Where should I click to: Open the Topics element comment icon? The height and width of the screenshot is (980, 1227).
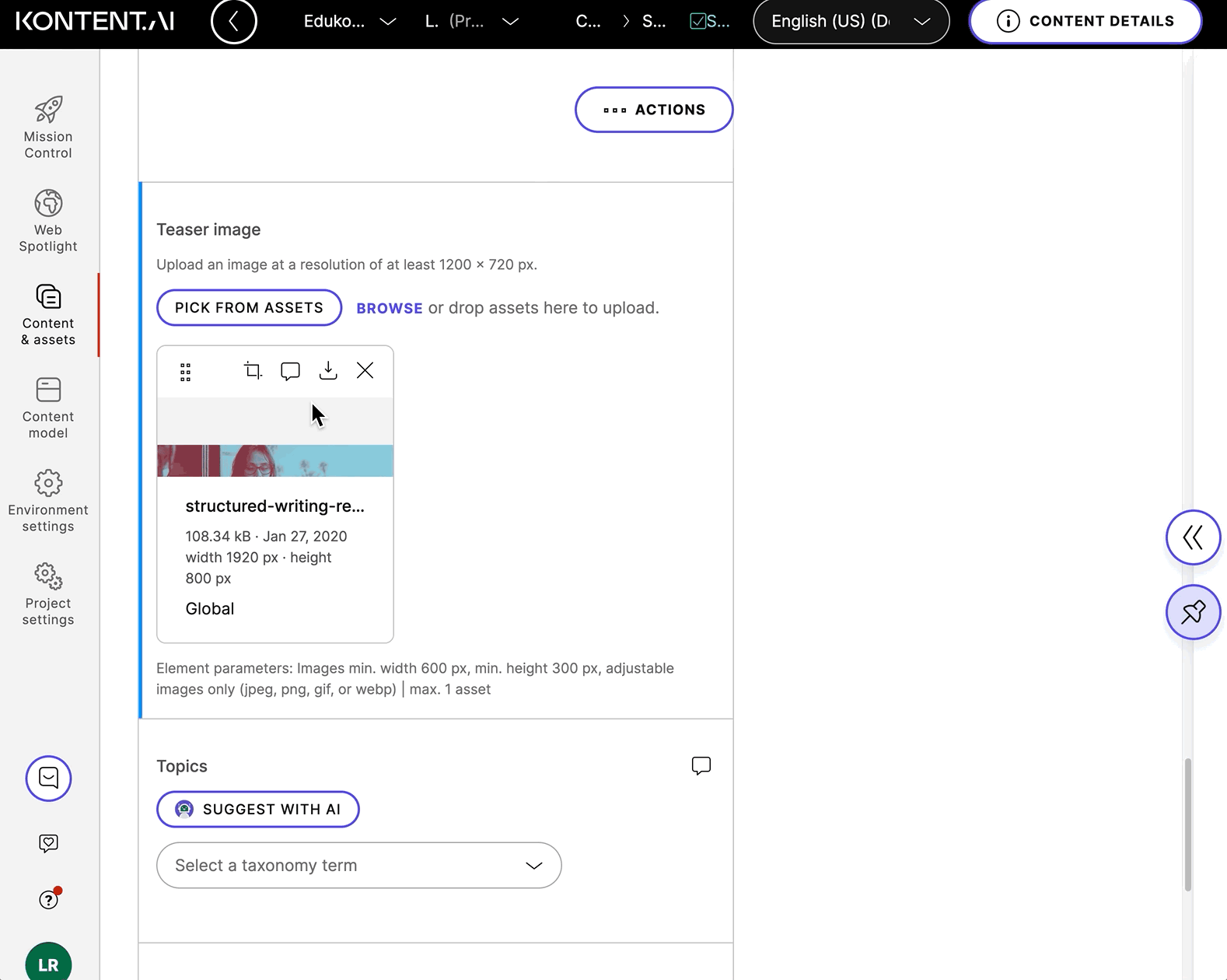701,766
